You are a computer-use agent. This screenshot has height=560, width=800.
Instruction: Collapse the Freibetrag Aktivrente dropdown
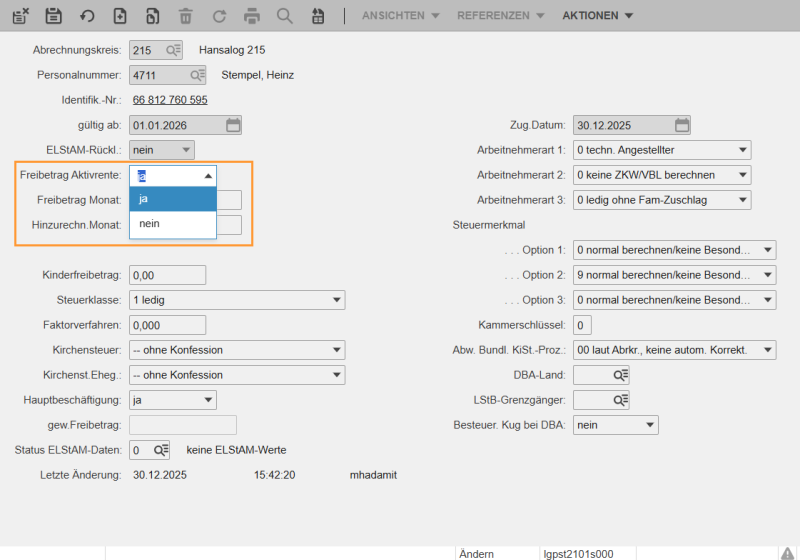click(208, 176)
